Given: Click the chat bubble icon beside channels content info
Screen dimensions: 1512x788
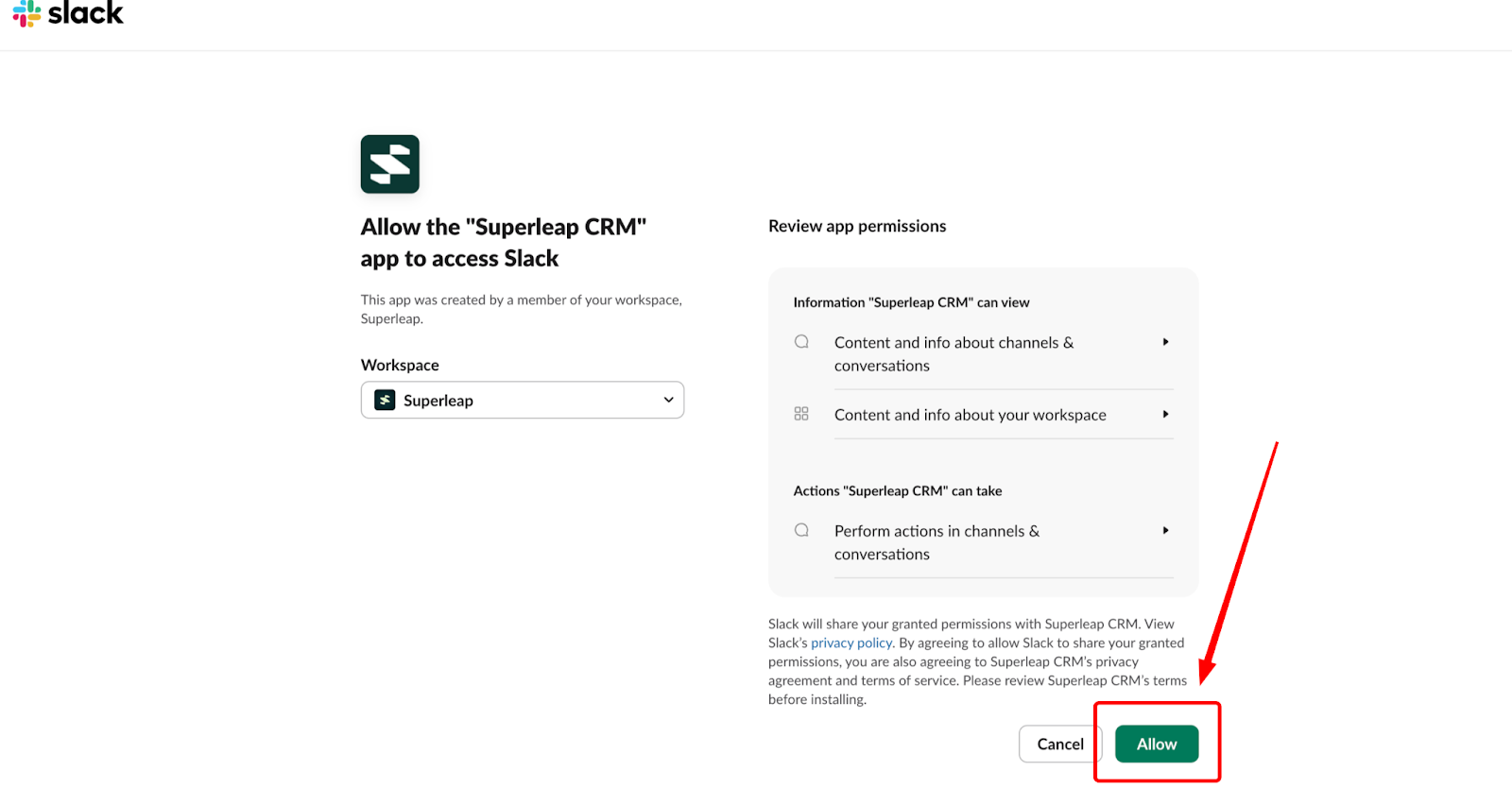Looking at the screenshot, I should [x=801, y=342].
